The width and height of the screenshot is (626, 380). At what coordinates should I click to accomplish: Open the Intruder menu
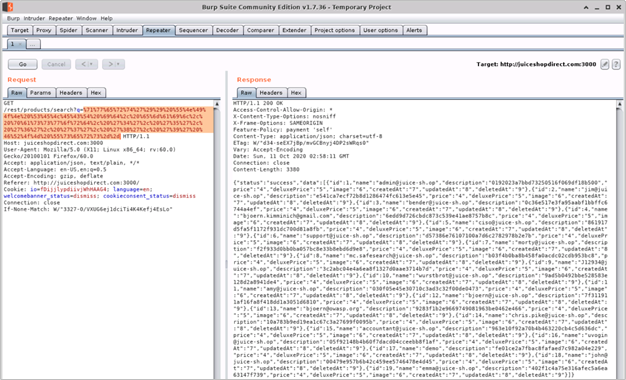tap(34, 18)
